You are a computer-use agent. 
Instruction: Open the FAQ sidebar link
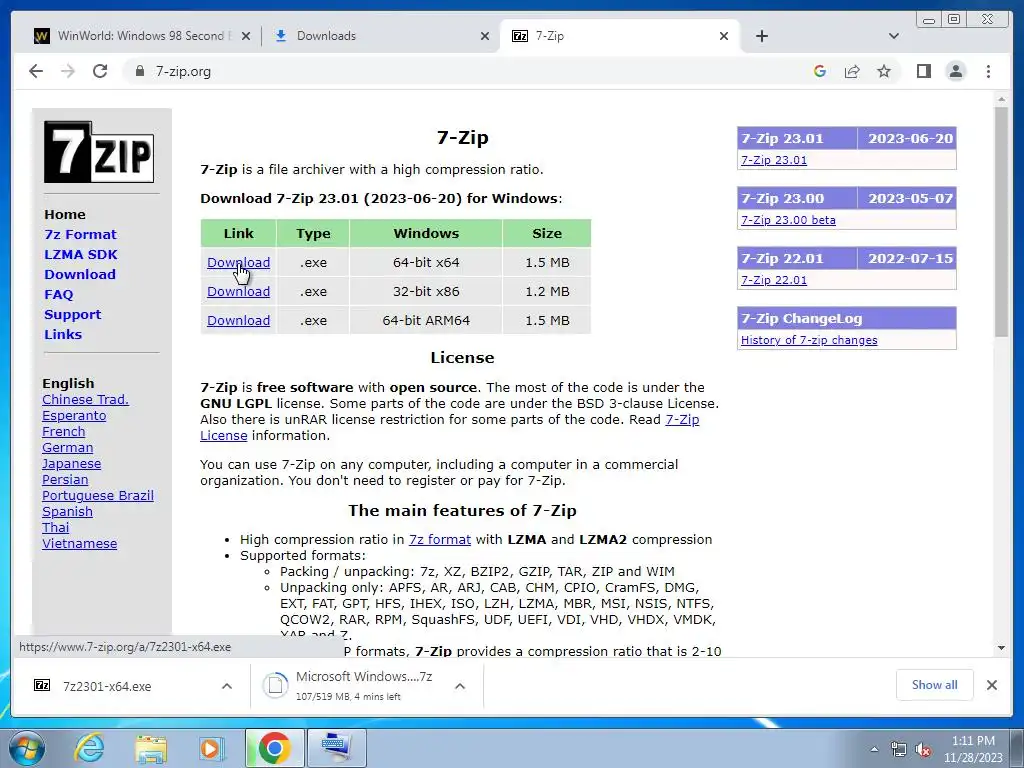click(59, 295)
